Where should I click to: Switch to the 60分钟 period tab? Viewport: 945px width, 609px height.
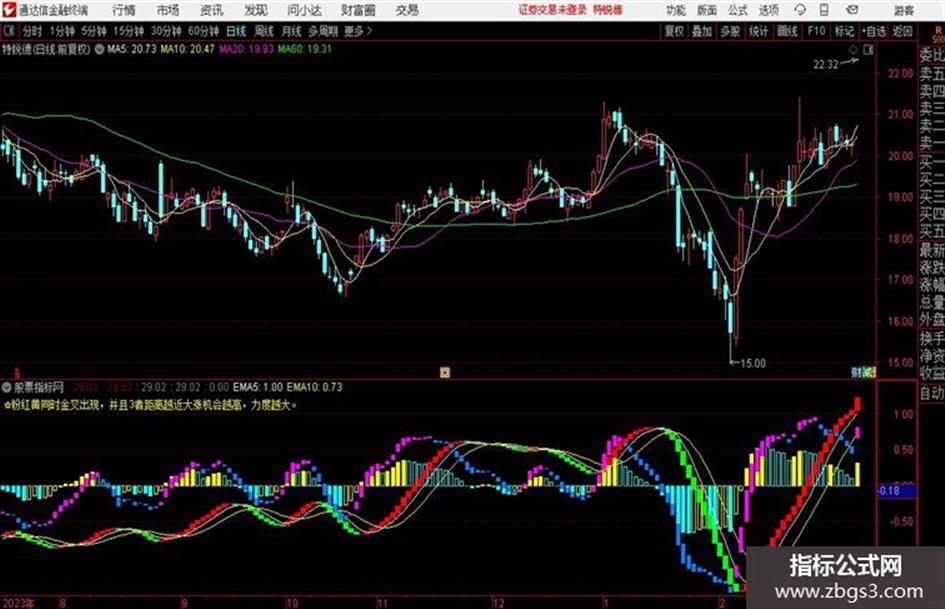[203, 31]
